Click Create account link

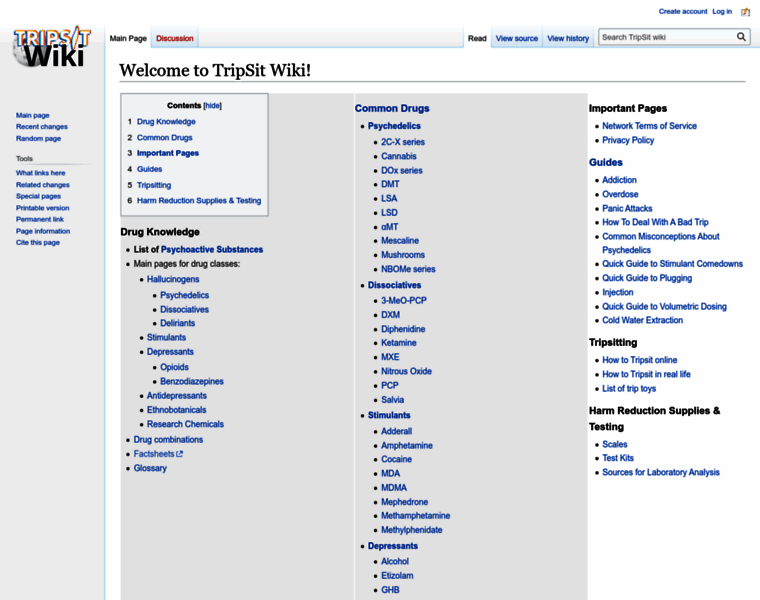682,12
